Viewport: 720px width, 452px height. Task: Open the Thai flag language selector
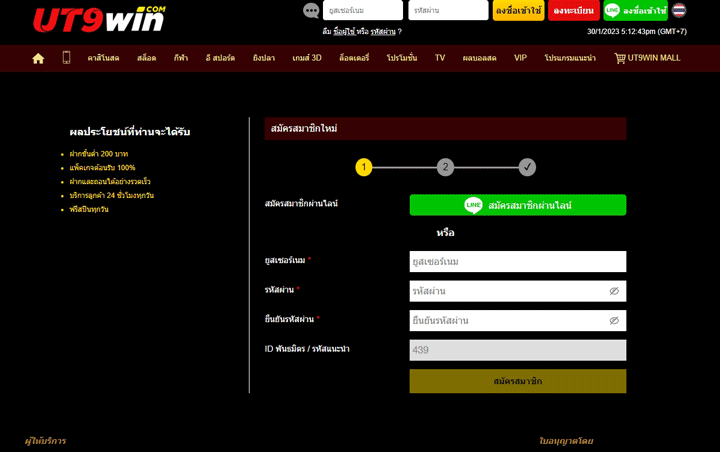pyautogui.click(x=679, y=11)
